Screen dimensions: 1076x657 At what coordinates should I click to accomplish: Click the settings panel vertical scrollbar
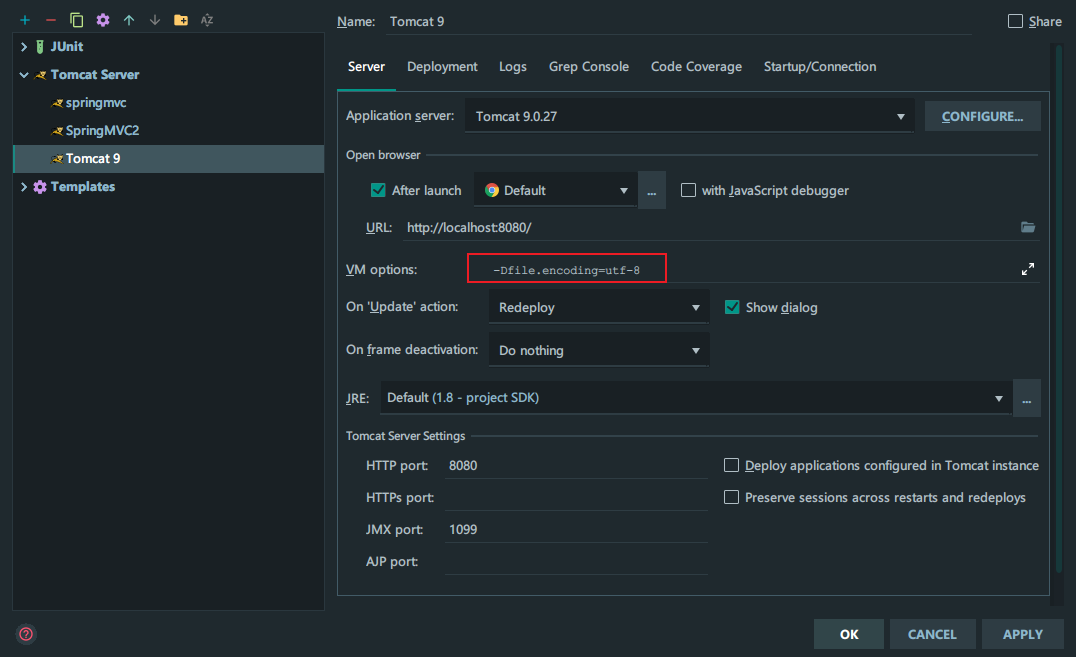coord(1060,309)
